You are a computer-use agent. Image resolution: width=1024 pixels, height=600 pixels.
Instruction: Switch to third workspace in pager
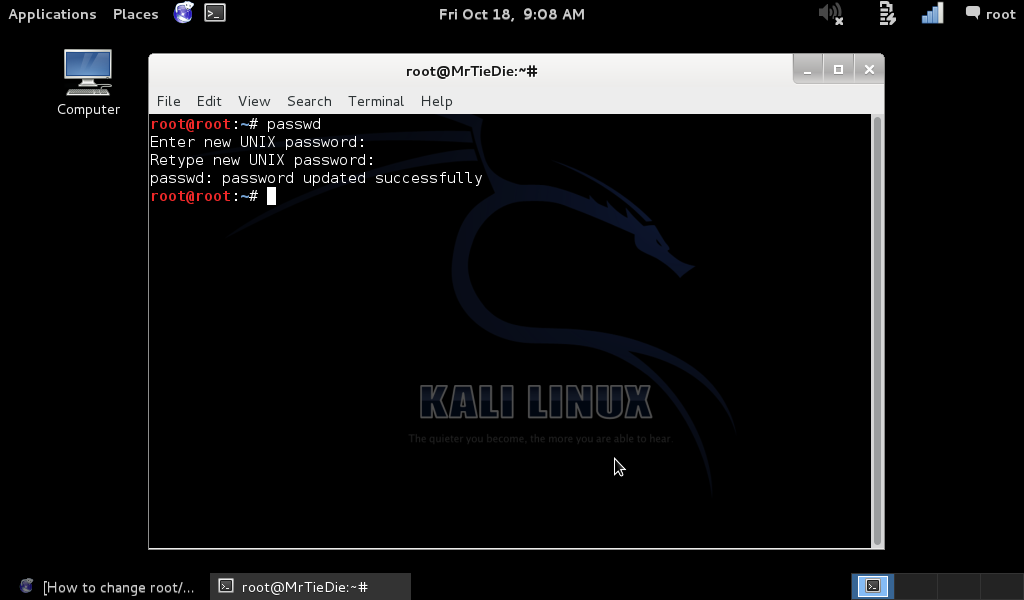coord(958,586)
